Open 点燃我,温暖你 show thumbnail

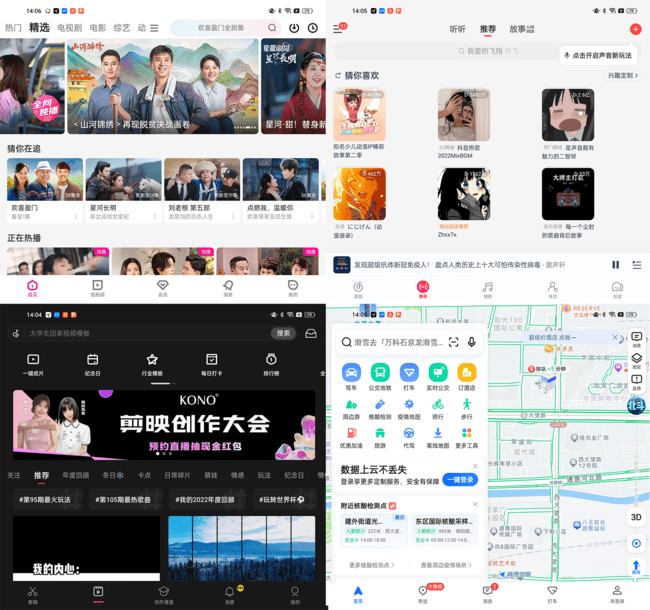(x=281, y=179)
